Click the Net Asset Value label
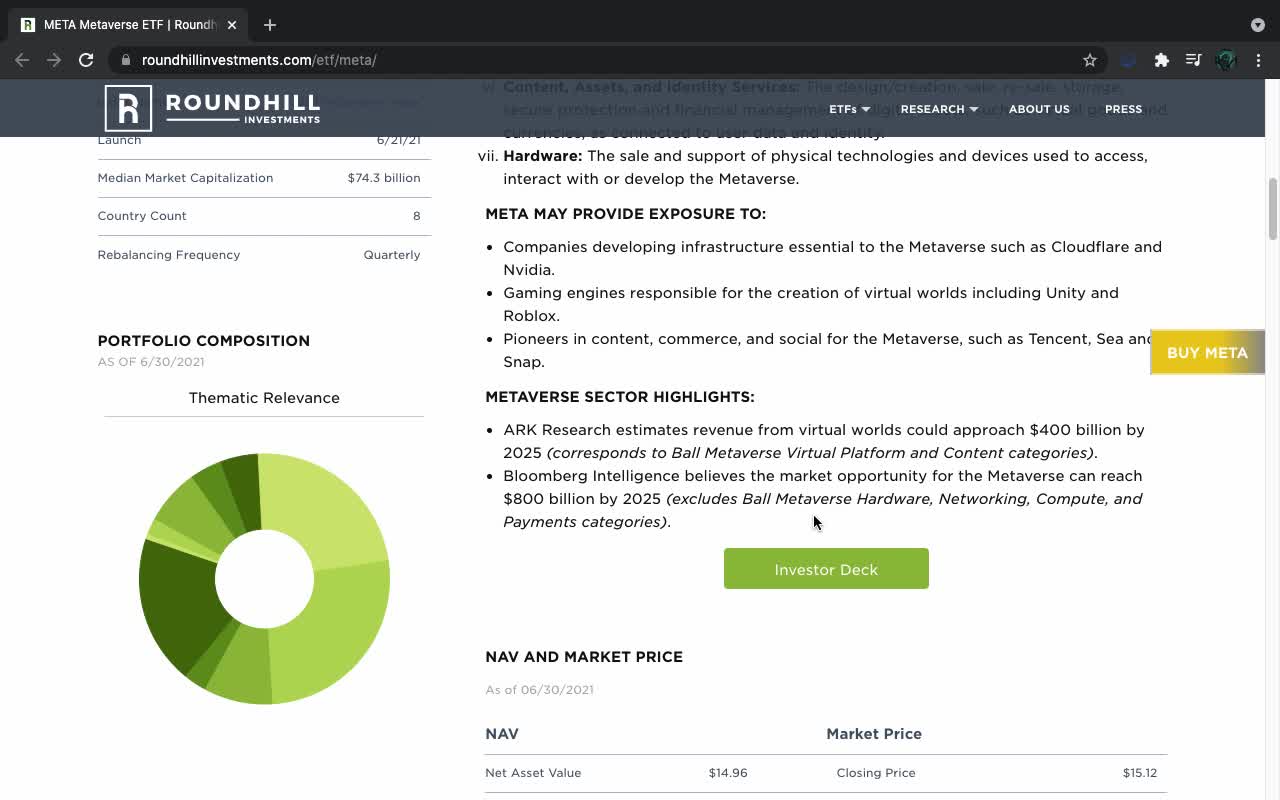This screenshot has height=800, width=1280. (x=533, y=773)
